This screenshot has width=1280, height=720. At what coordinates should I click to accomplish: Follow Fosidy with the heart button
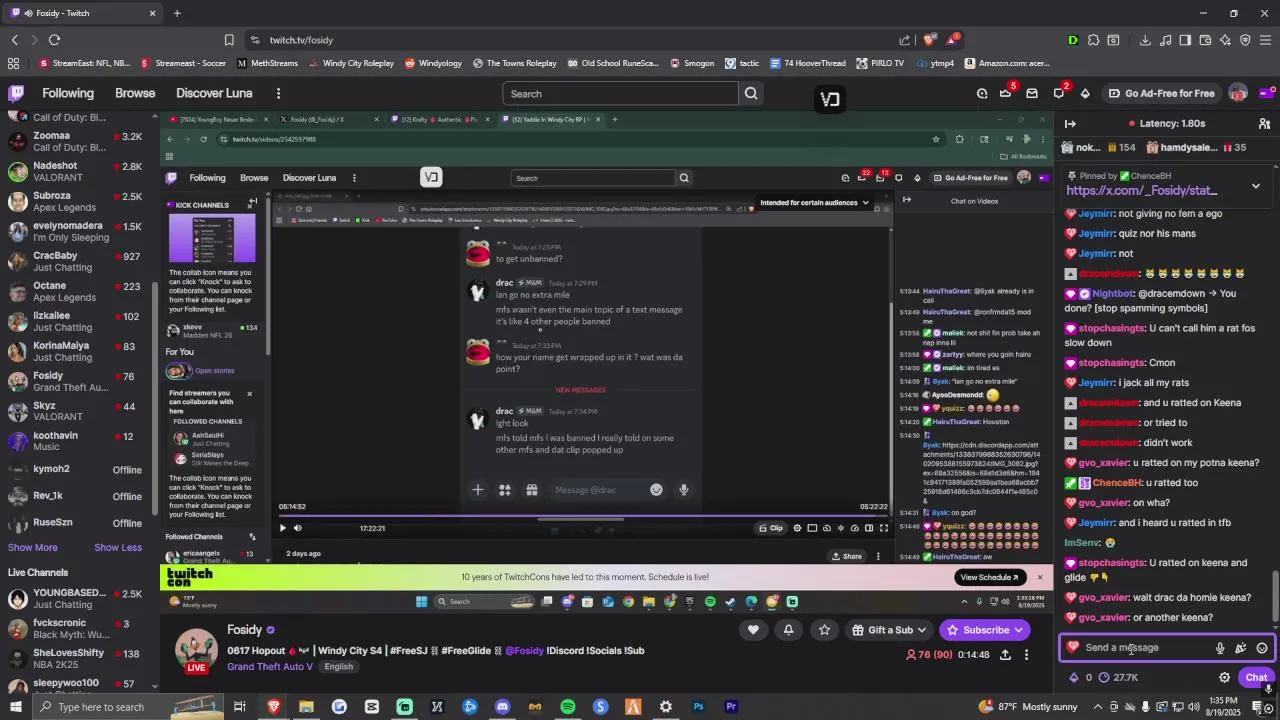[753, 630]
